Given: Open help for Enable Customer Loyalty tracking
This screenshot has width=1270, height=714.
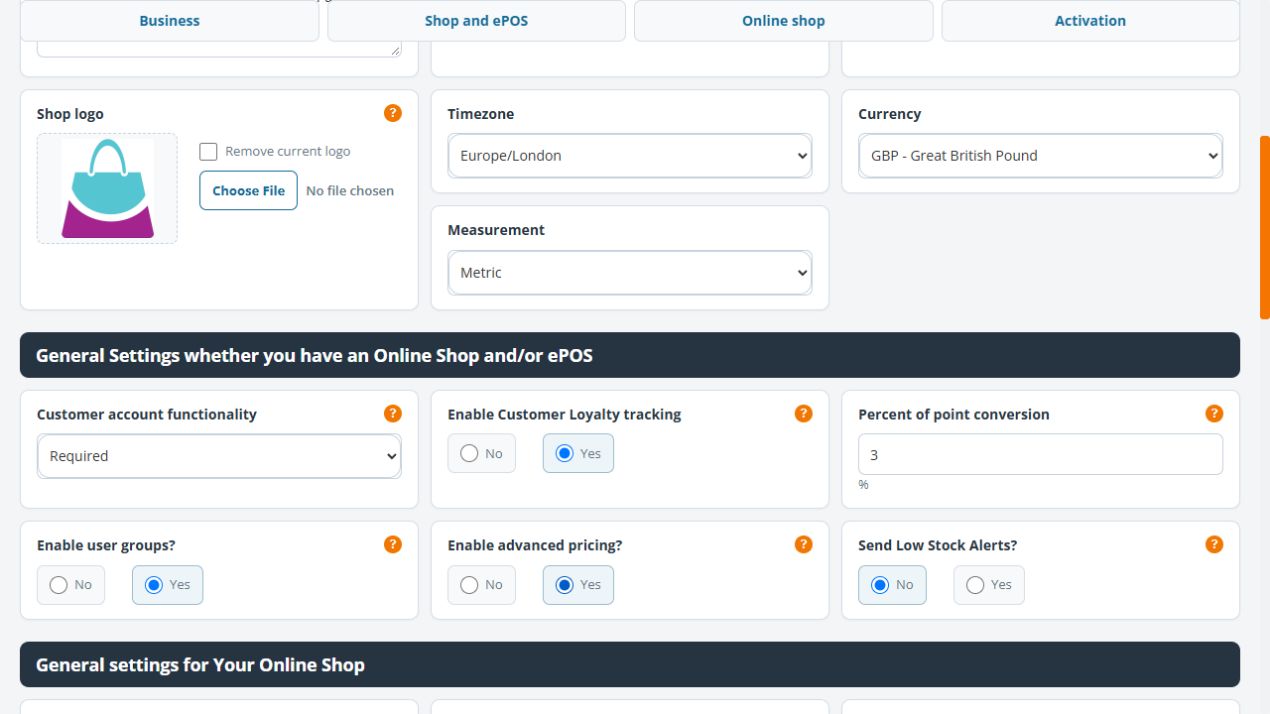Looking at the screenshot, I should tap(803, 413).
